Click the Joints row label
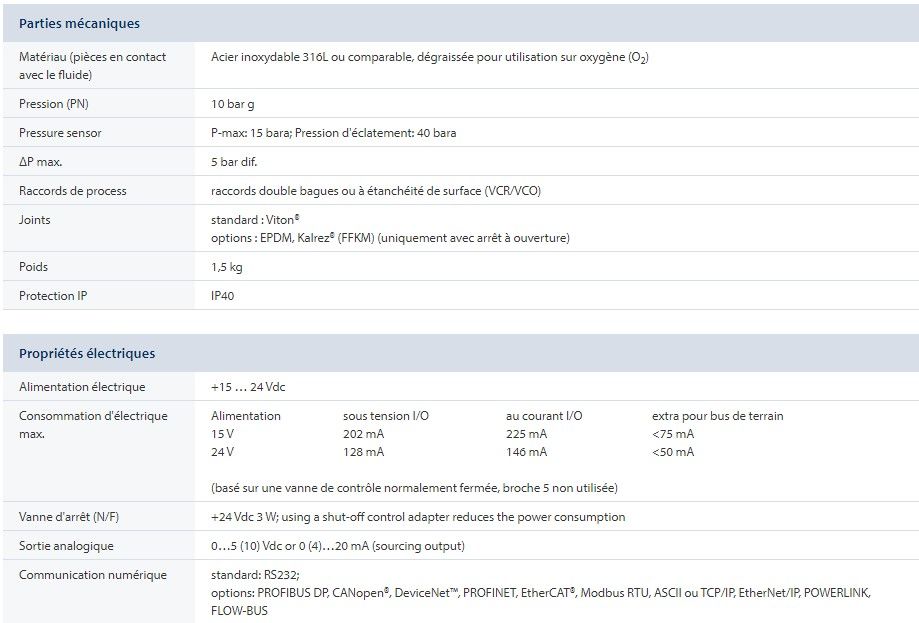Screen dimensions: 919x623 coord(34,220)
